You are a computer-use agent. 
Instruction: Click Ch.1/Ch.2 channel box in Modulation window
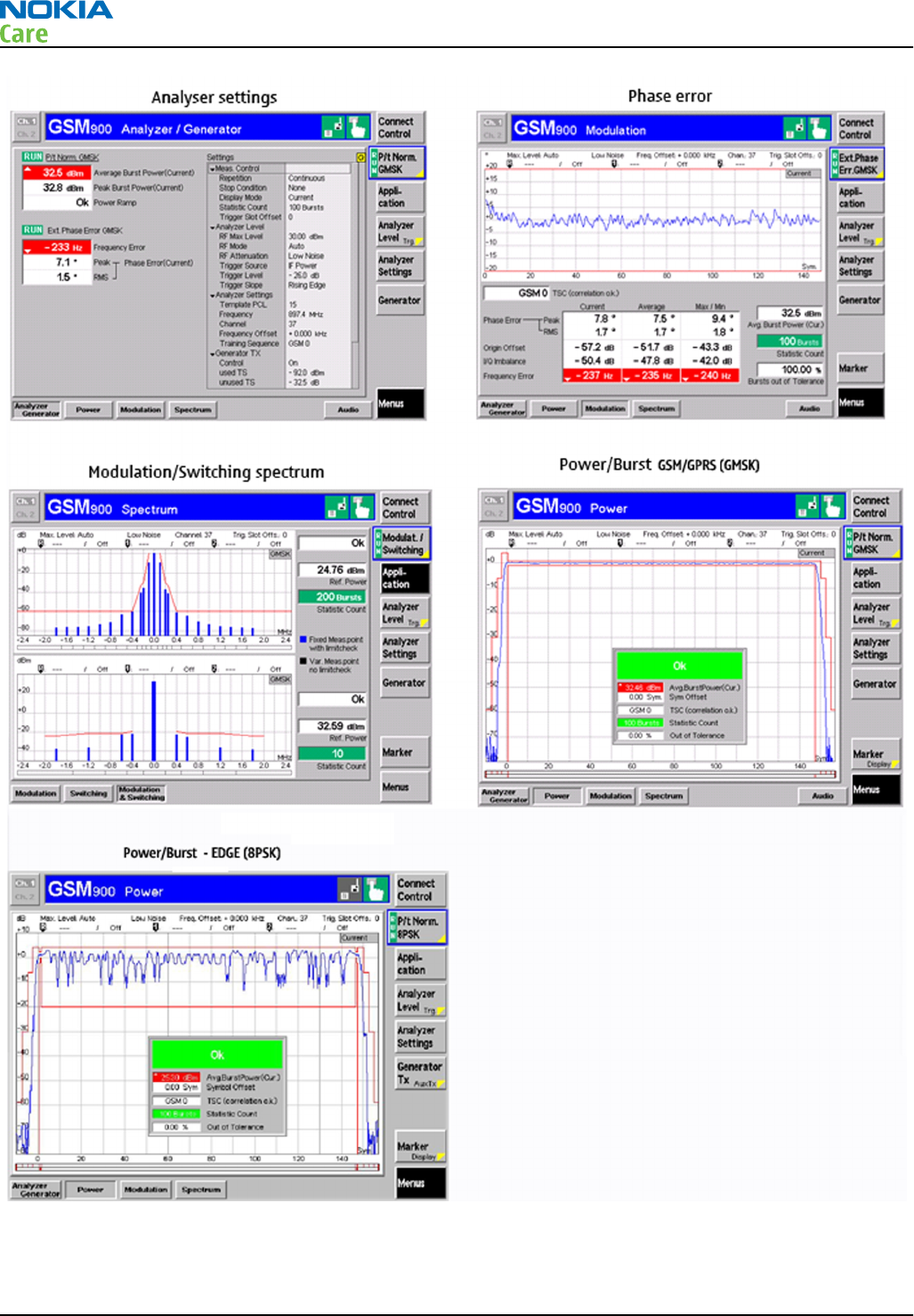tap(492, 129)
